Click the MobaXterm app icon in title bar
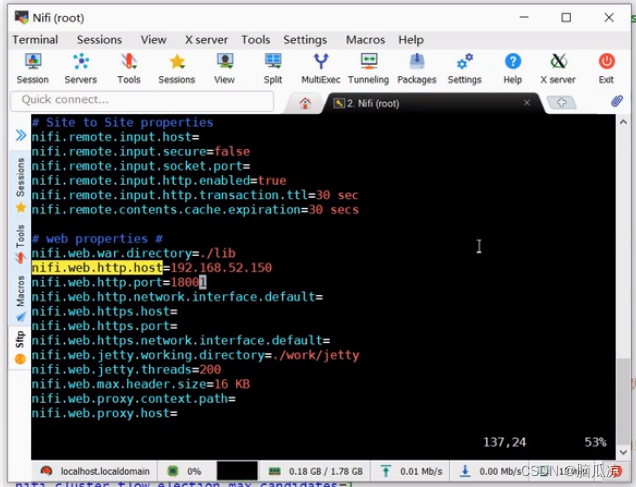Screen dimensions: 636x487 pyautogui.click(x=21, y=17)
